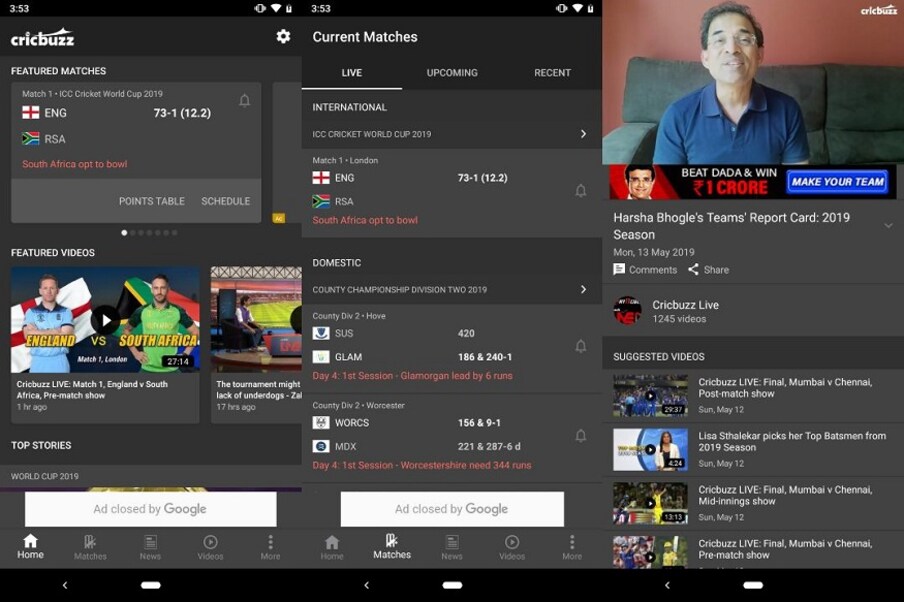Open Cricbuzz Live channel avatar
The width and height of the screenshot is (904, 602).
(627, 310)
